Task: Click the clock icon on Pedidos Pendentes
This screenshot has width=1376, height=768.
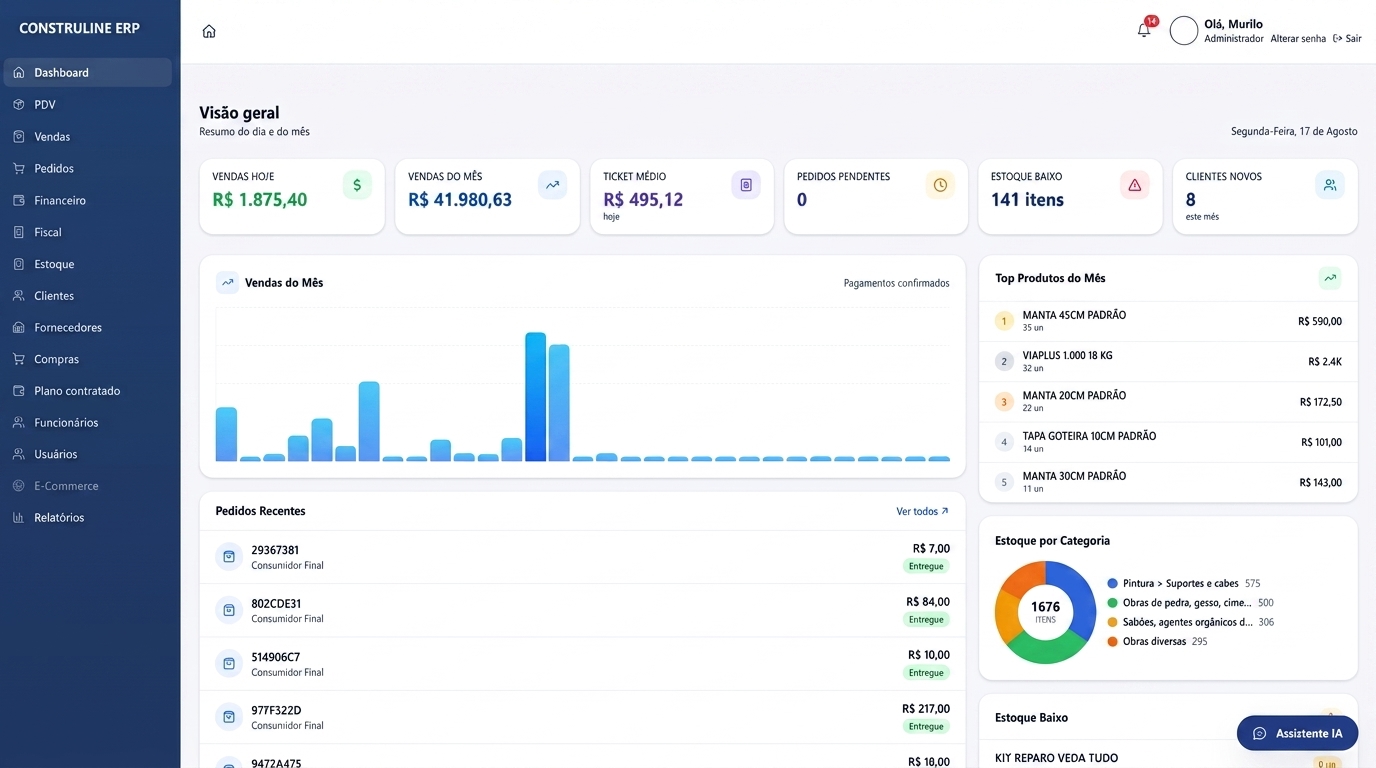Action: (x=940, y=185)
